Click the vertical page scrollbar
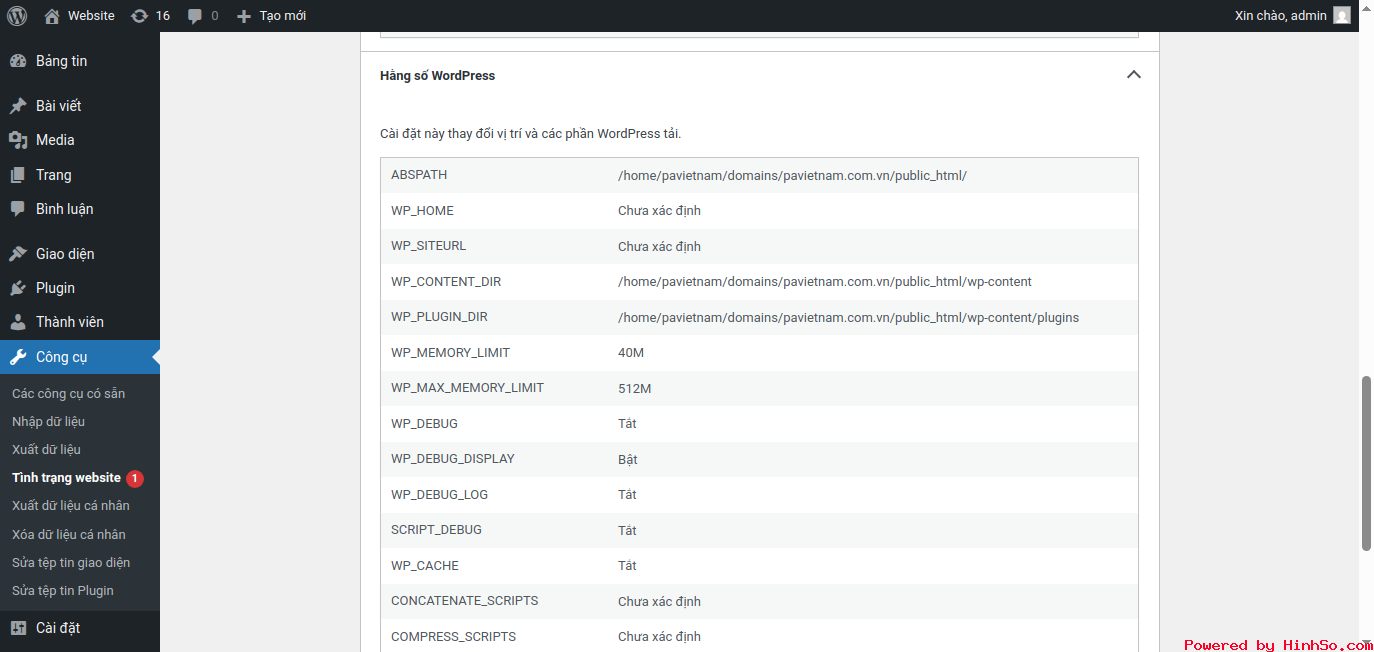This screenshot has height=652, width=1374. pos(1366,463)
